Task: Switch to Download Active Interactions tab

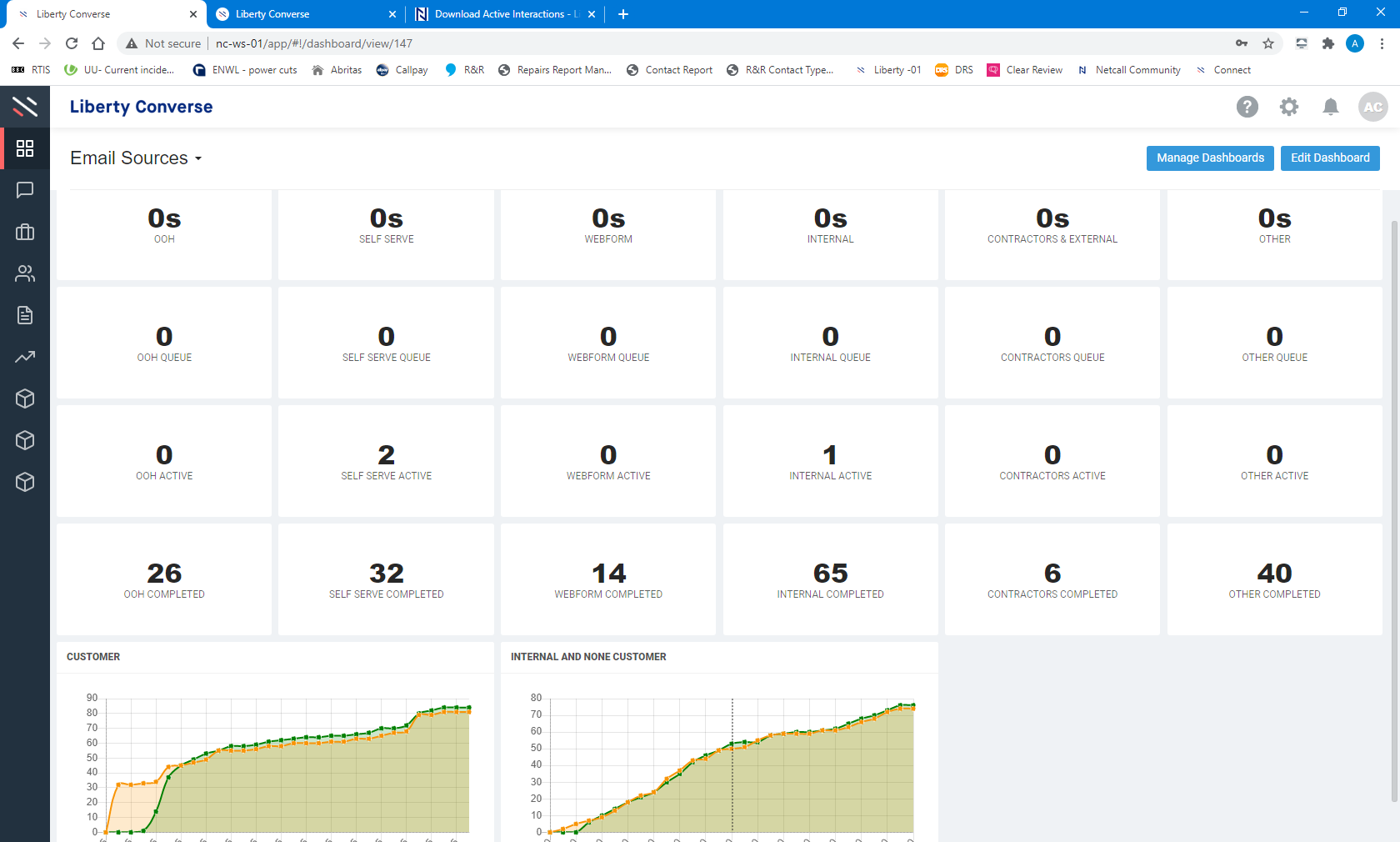Action: [x=505, y=14]
